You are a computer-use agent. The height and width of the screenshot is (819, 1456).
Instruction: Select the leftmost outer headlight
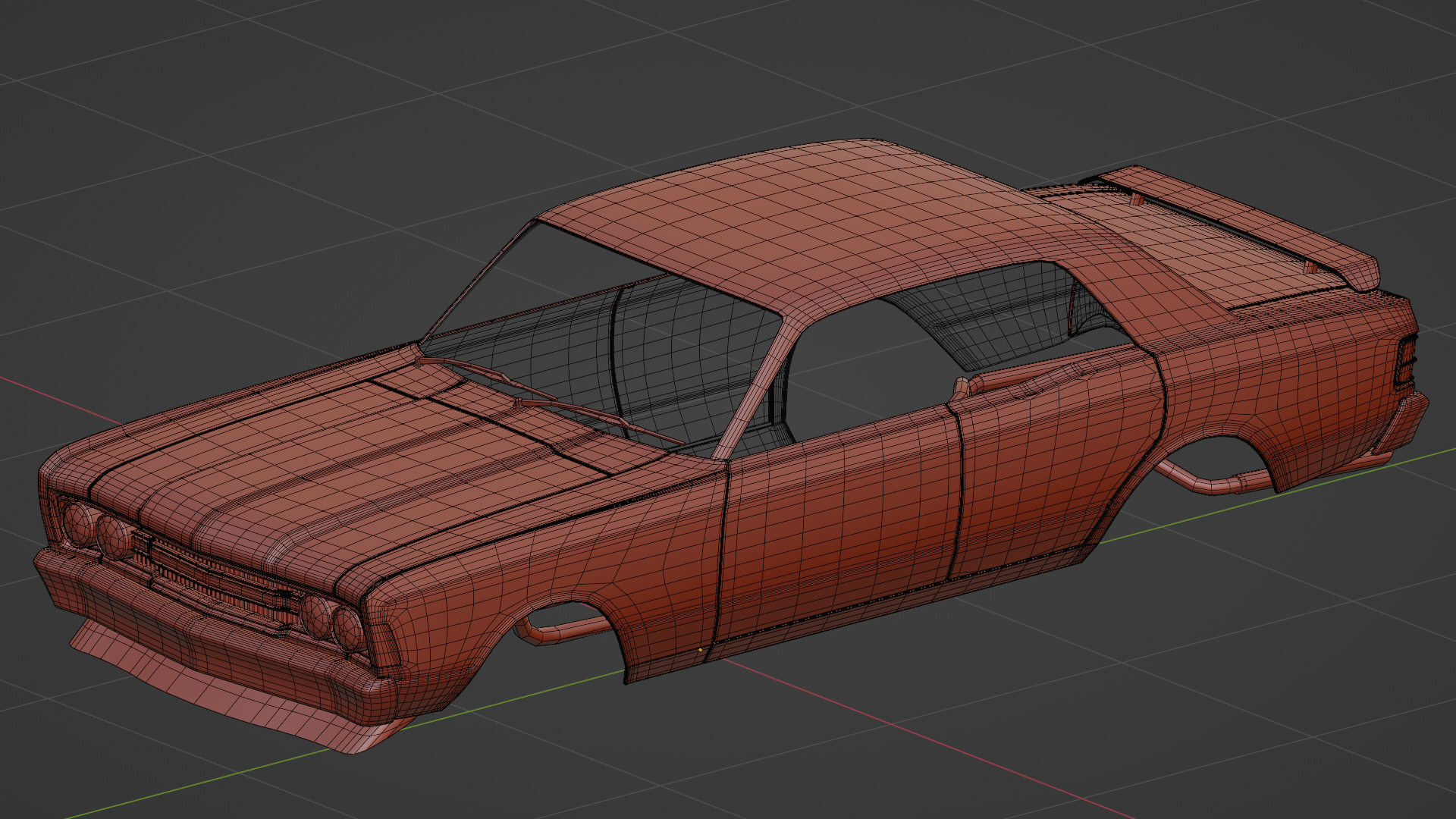(x=77, y=522)
